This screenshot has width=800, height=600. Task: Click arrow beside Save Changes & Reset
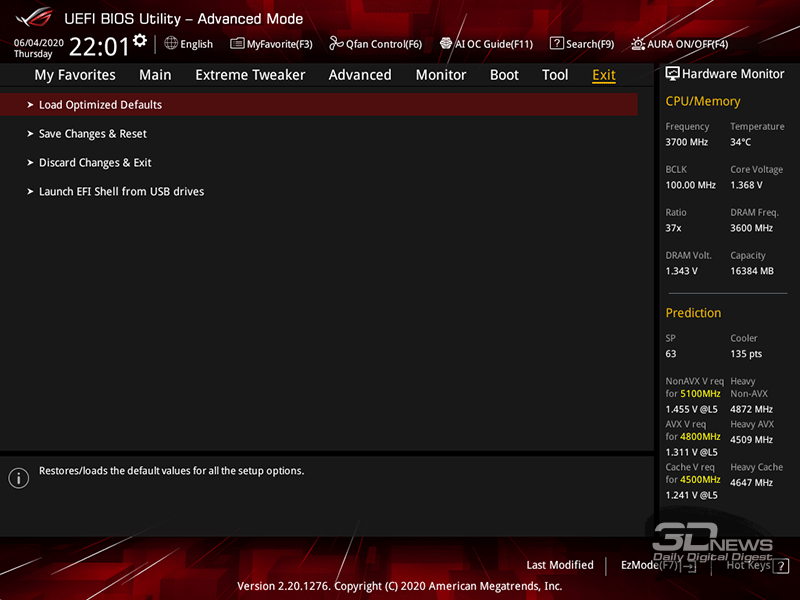point(30,134)
